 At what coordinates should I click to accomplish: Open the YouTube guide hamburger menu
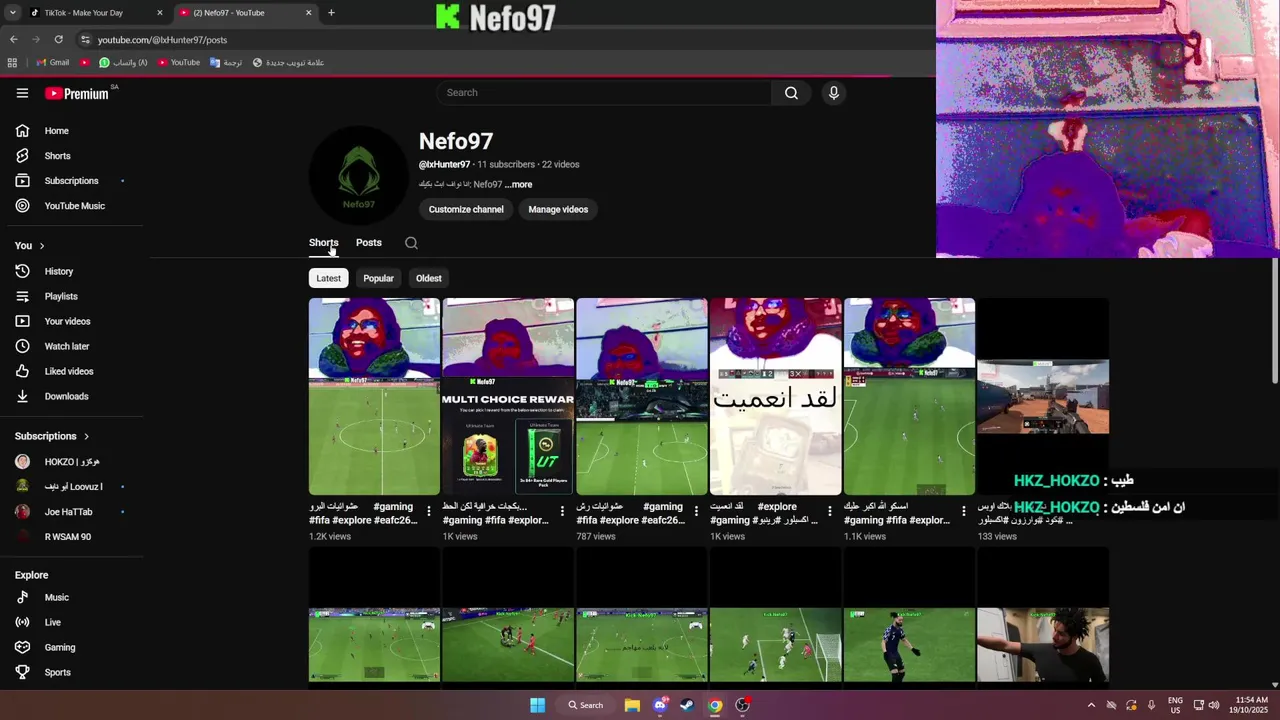(x=22, y=93)
